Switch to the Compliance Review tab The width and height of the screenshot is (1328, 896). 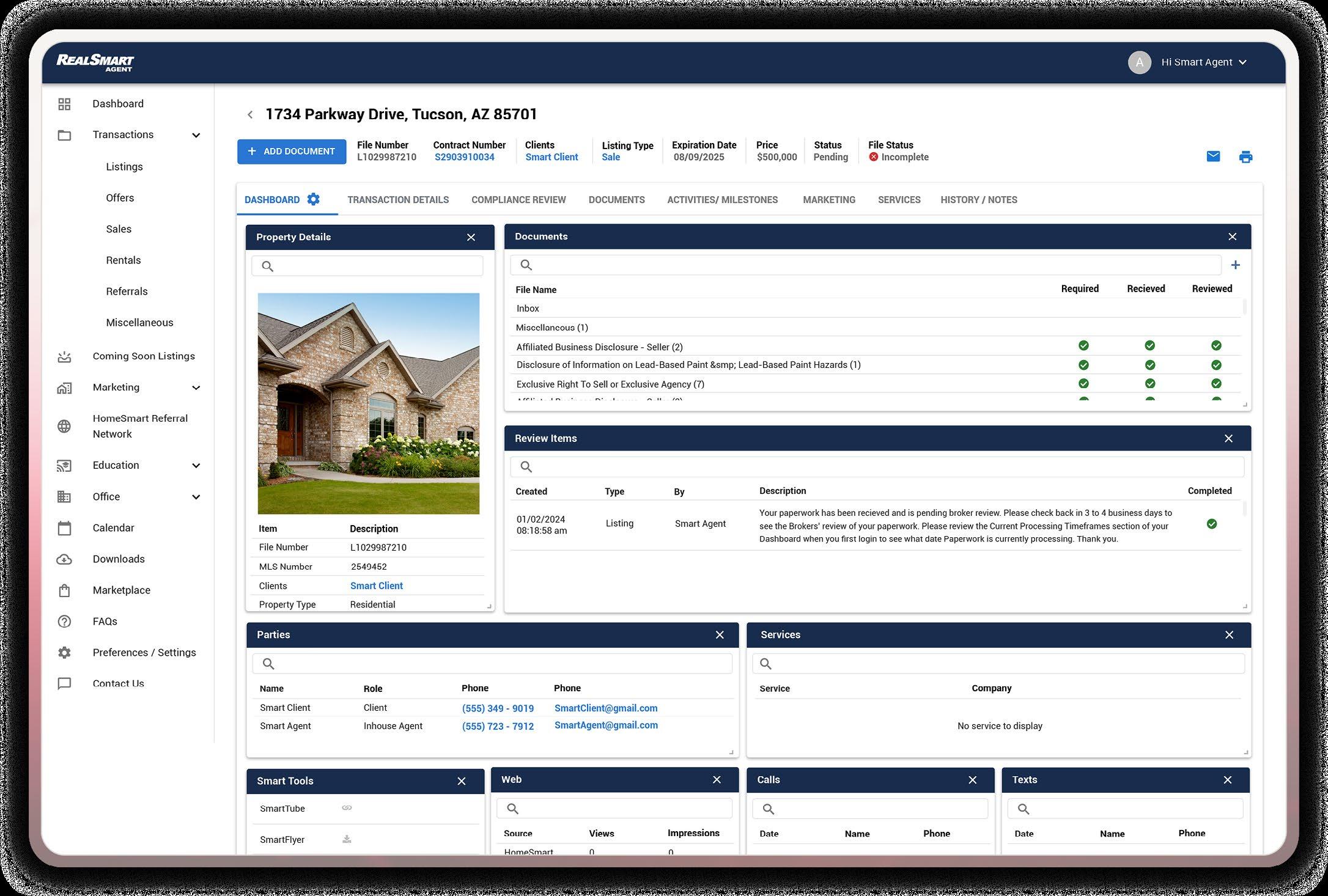pyautogui.click(x=518, y=200)
